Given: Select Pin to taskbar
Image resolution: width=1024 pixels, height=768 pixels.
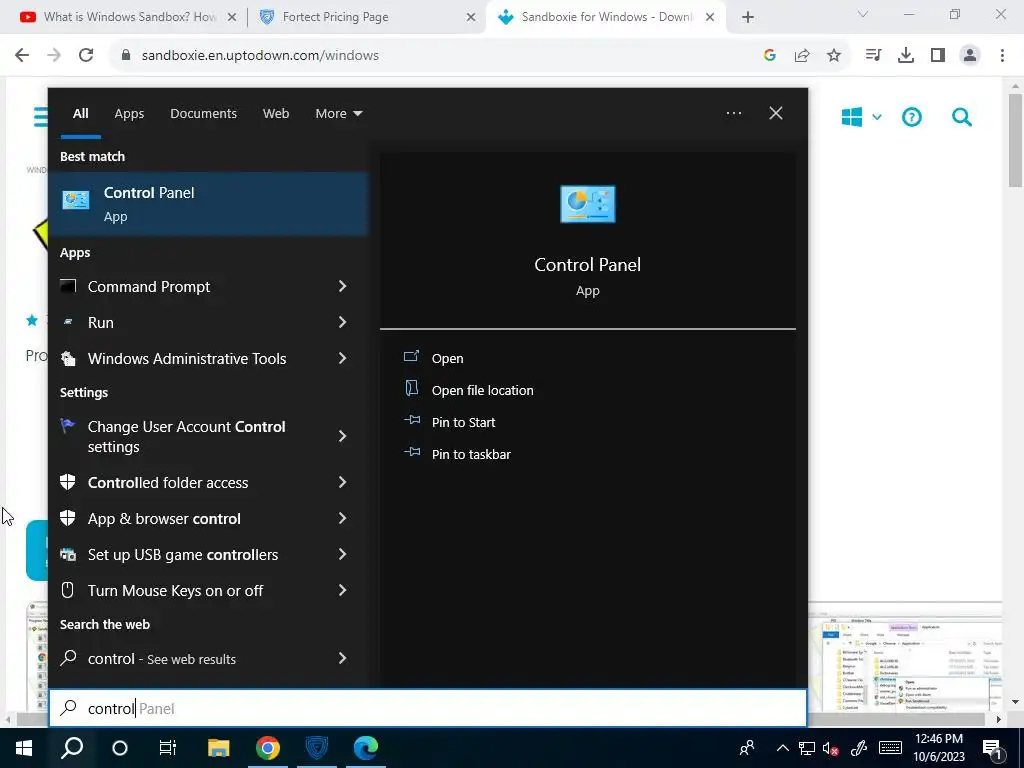Looking at the screenshot, I should coord(471,454).
